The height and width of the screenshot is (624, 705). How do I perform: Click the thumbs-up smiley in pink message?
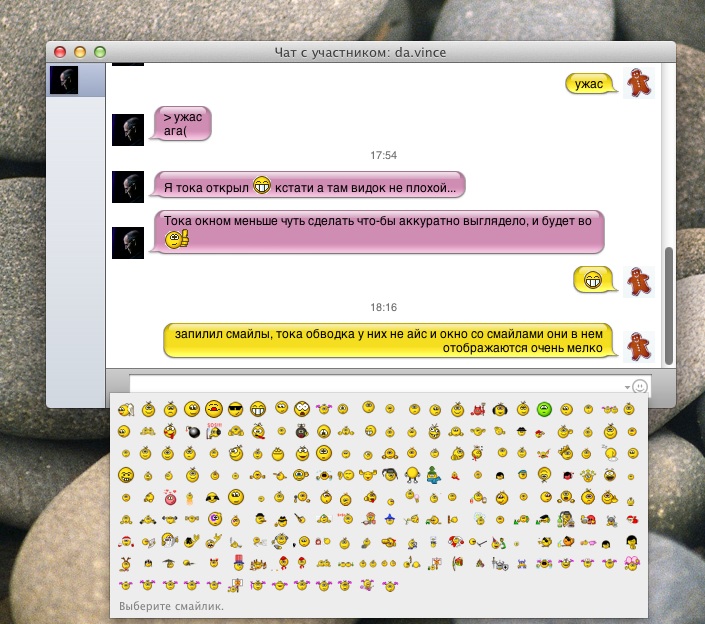[x=176, y=239]
